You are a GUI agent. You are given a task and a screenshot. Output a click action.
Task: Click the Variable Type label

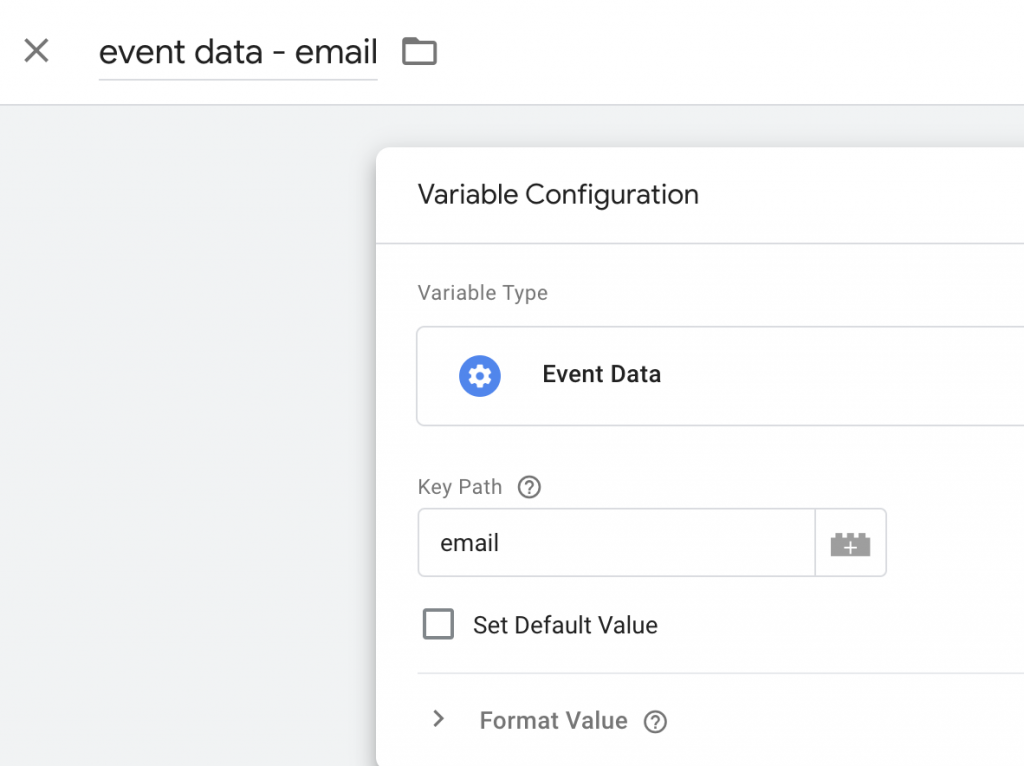[482, 293]
